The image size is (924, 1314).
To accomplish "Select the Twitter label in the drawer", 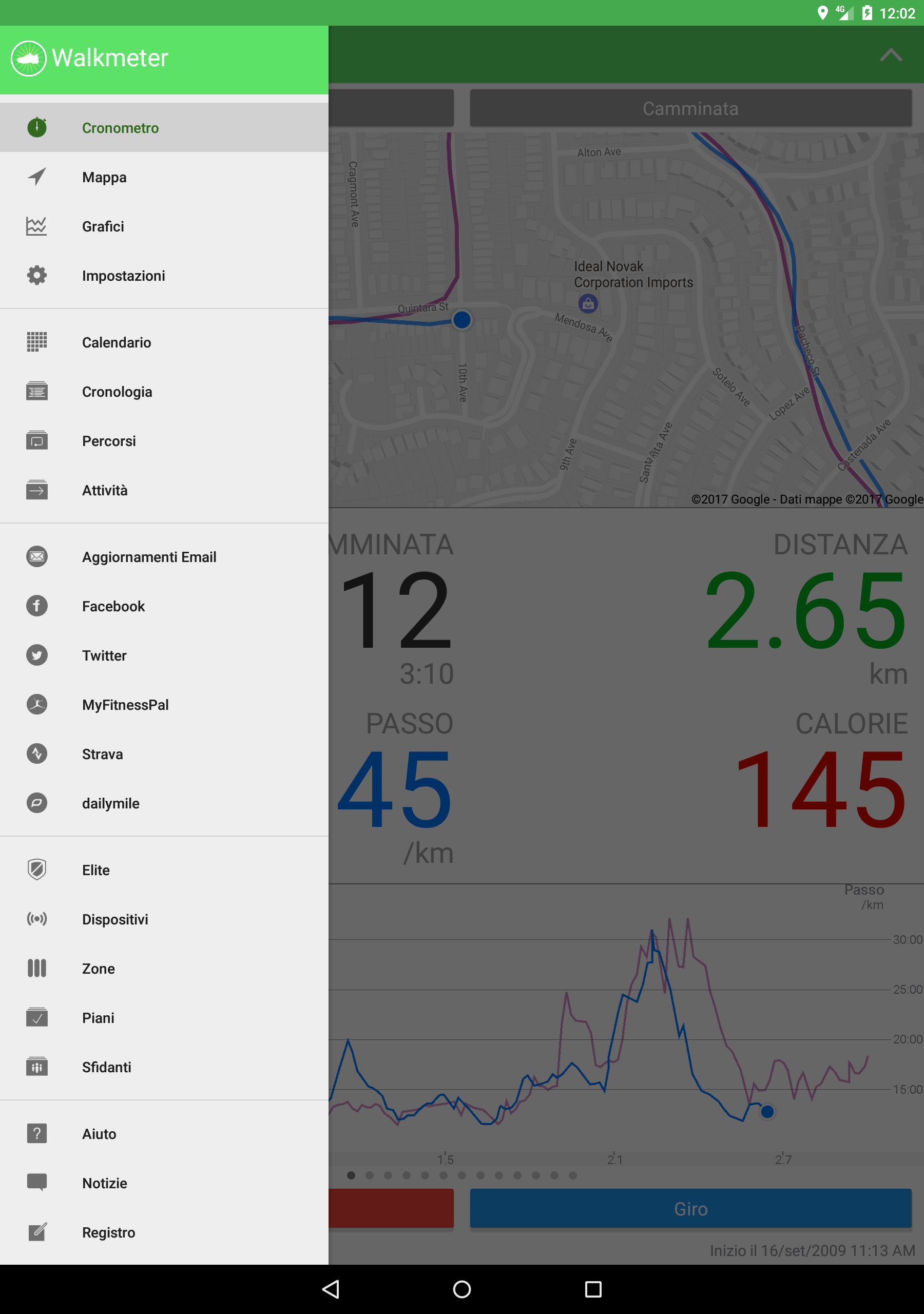I will (x=104, y=655).
